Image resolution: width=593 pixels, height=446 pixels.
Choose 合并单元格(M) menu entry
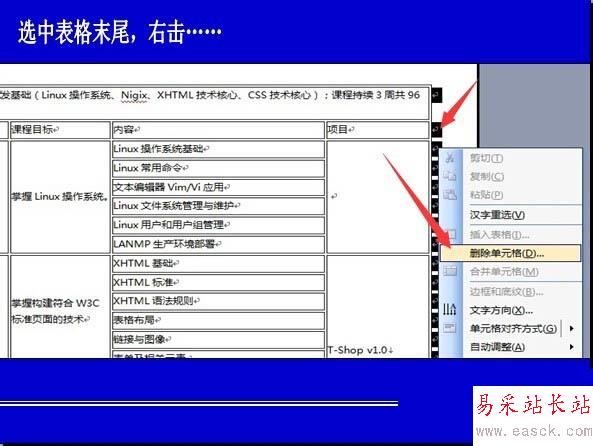(511, 272)
